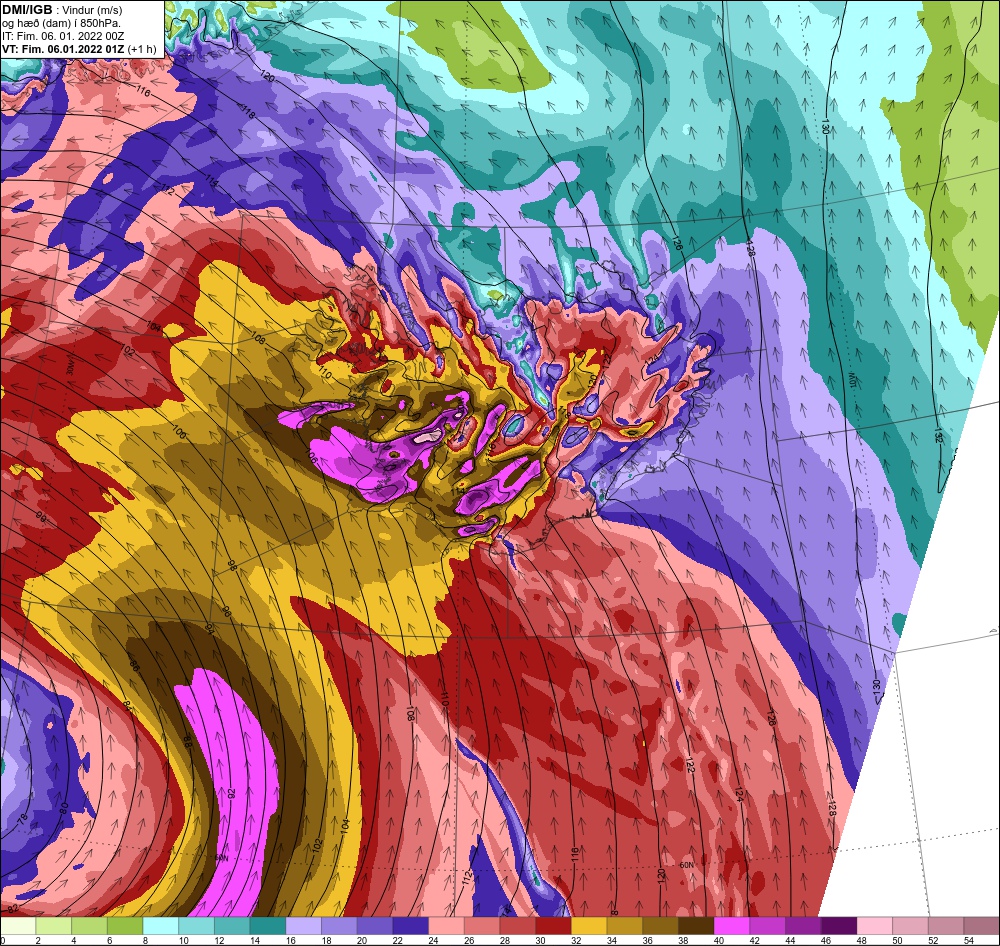
Task: Click the indigo 22–24 legend swatch
Action: (411, 926)
